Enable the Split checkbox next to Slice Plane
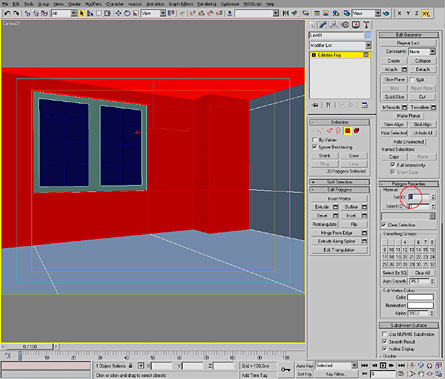This screenshot has width=445, height=379. coord(412,80)
